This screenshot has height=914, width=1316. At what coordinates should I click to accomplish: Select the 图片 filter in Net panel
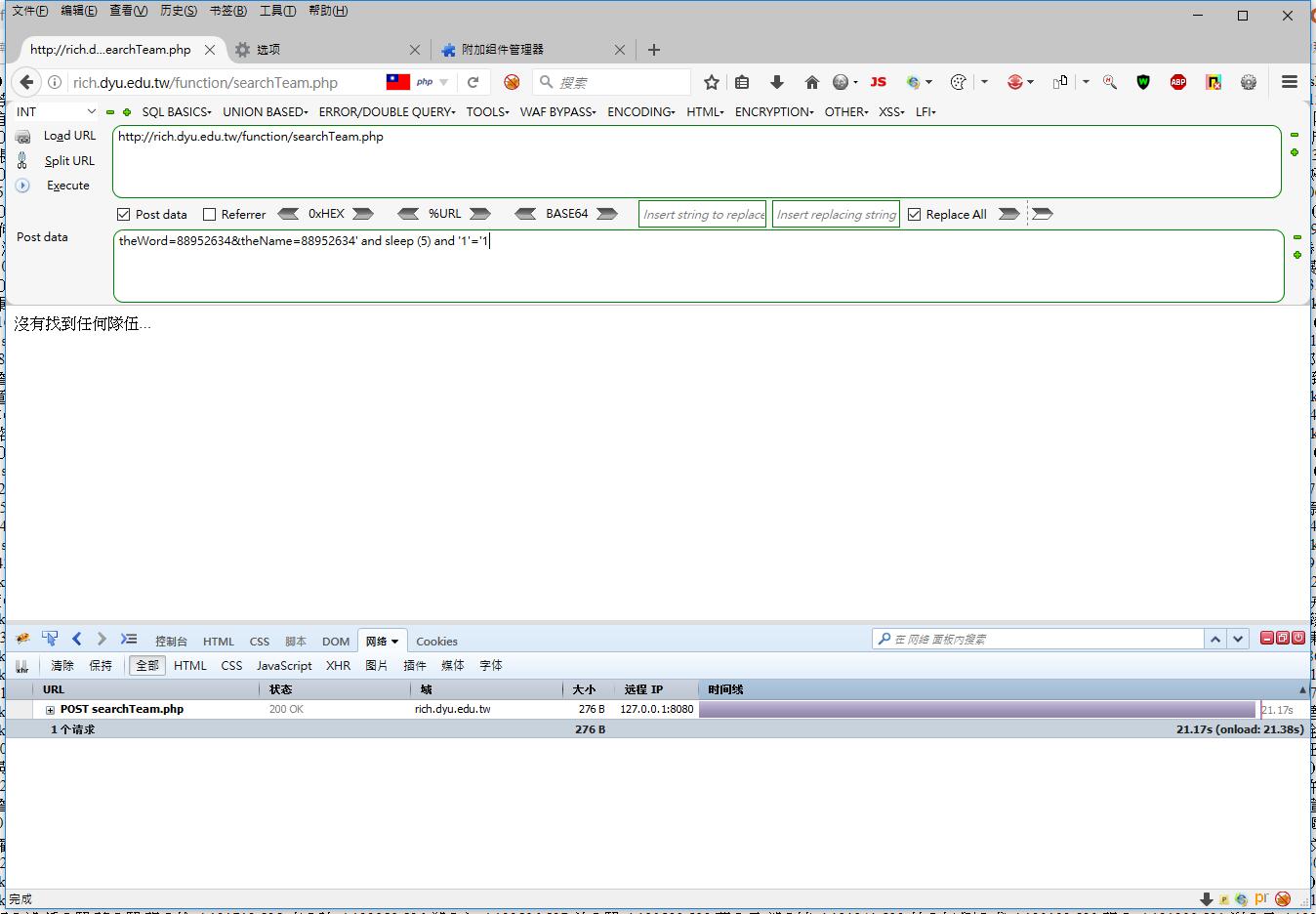pos(376,665)
